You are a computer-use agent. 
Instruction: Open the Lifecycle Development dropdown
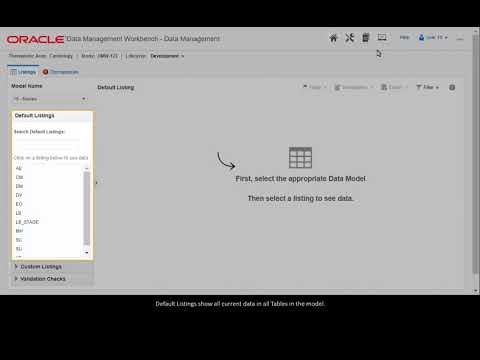(x=167, y=56)
